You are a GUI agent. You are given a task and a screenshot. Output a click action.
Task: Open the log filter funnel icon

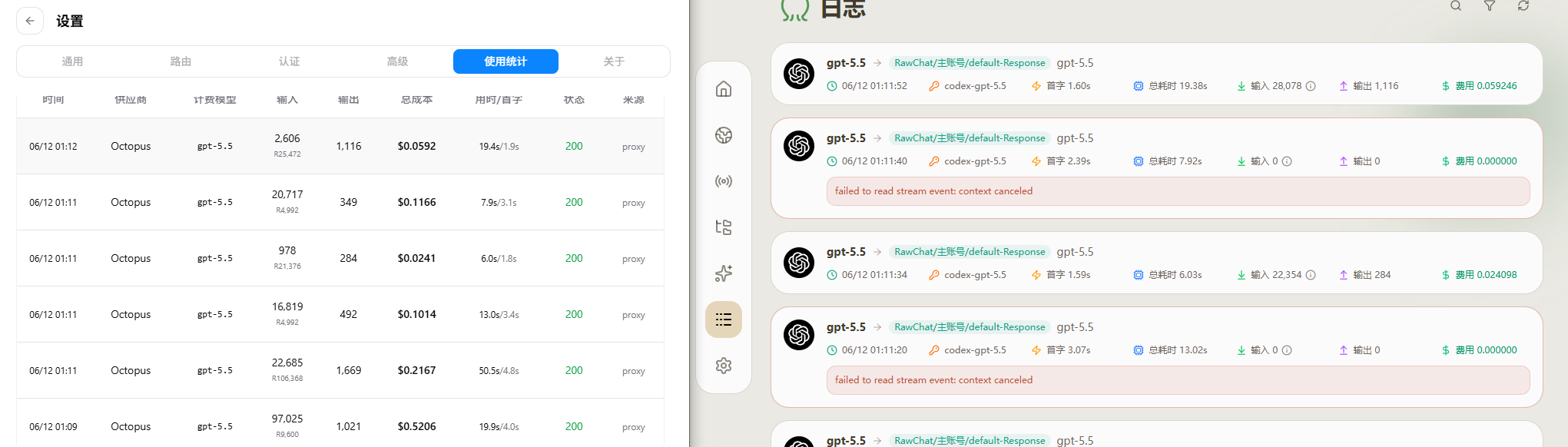pos(1490,5)
